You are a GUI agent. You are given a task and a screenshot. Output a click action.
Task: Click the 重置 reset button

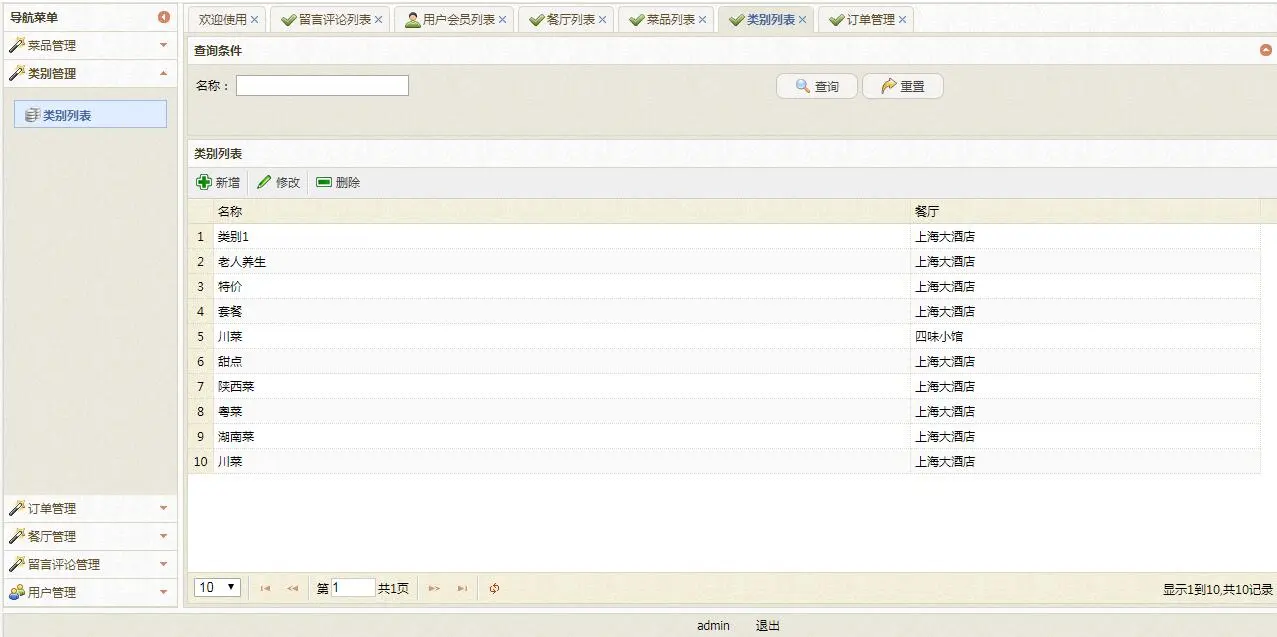(x=903, y=87)
